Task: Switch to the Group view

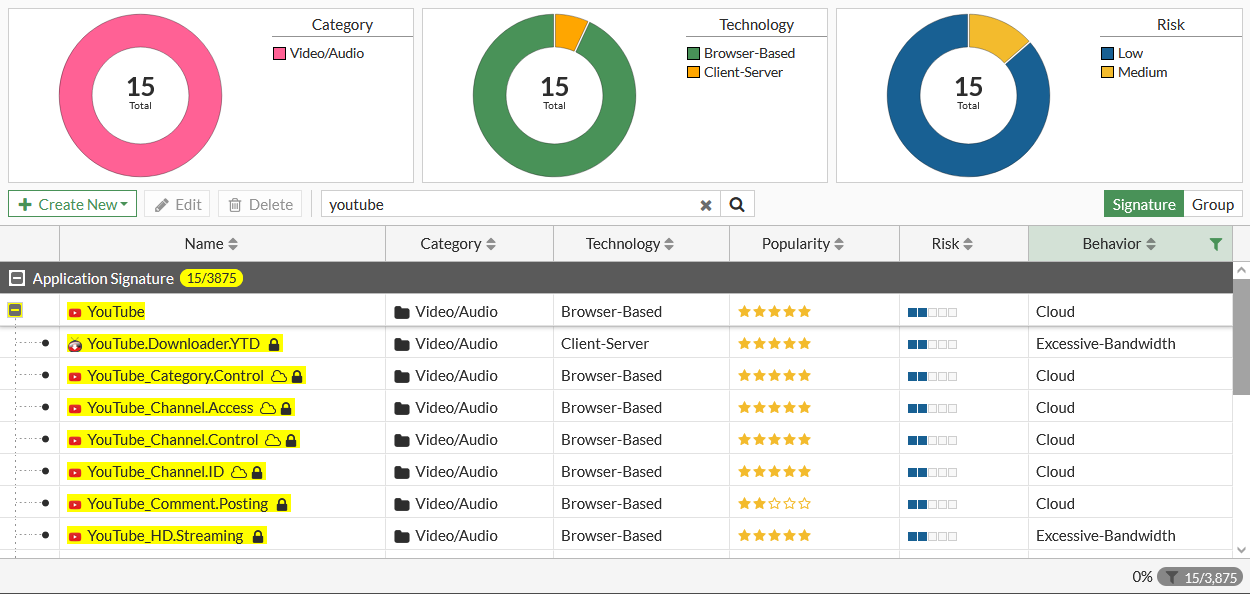Action: 1213,204
